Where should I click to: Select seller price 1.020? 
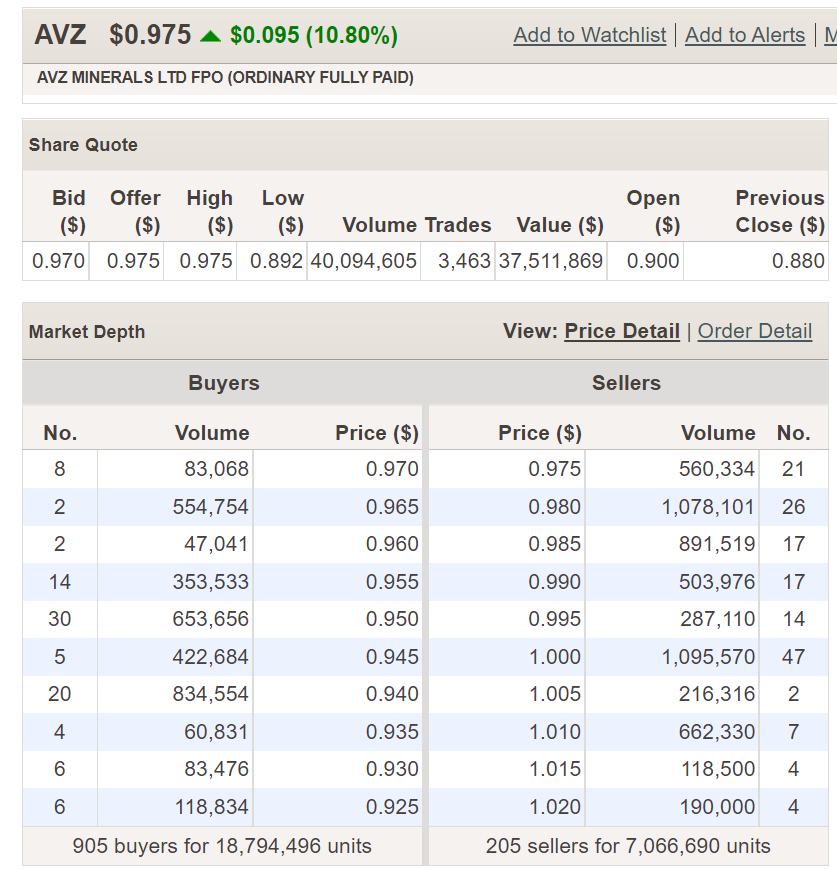pyautogui.click(x=555, y=807)
